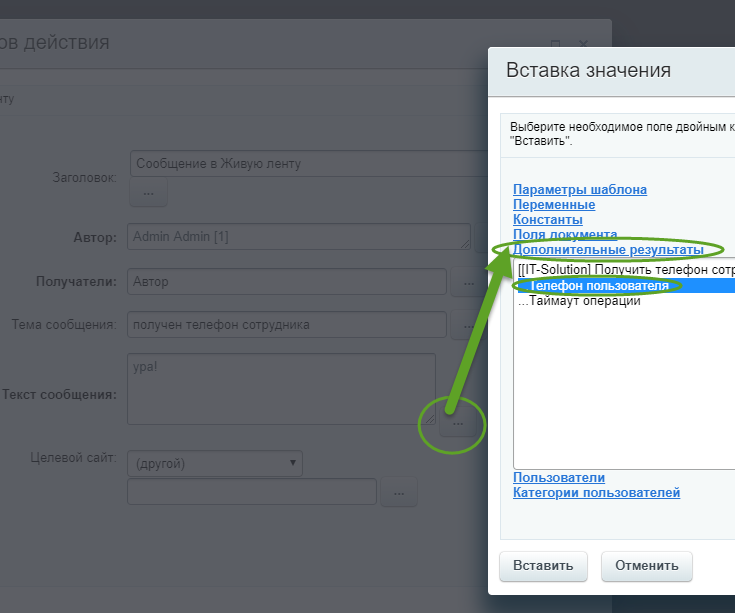735x613 pixels.
Task: Open the Целевой сайт dropdown
Action: click(x=215, y=463)
